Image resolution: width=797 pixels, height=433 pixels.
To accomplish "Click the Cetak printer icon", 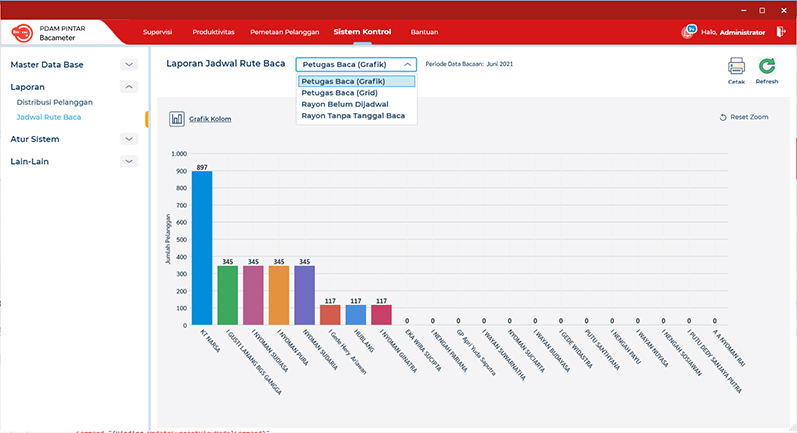I will (736, 67).
